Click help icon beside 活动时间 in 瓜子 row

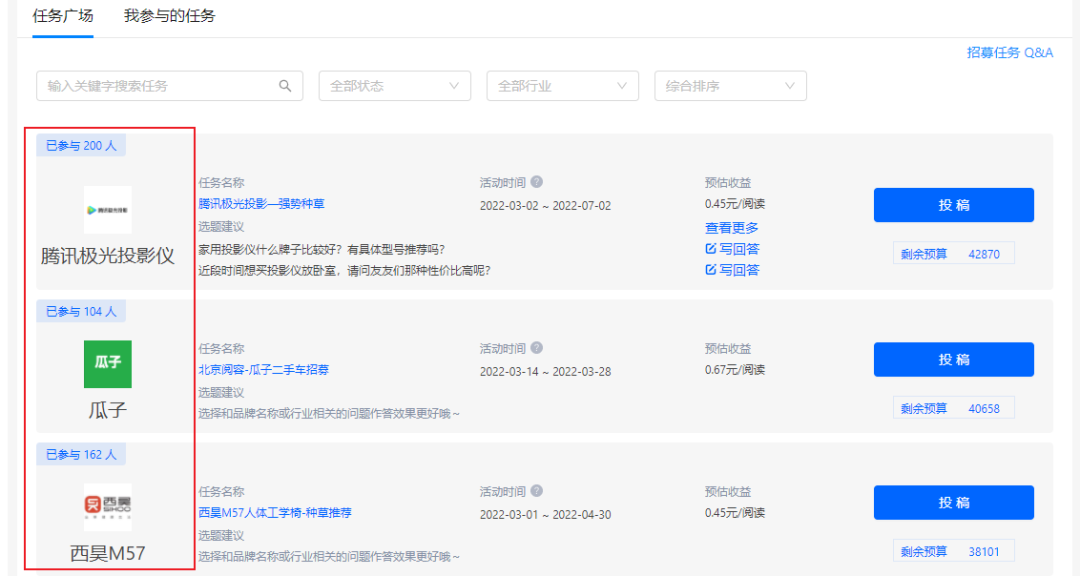[x=537, y=348]
